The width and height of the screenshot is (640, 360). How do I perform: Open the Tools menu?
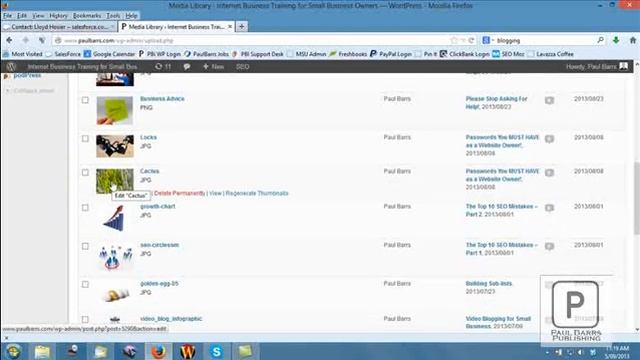pos(113,16)
